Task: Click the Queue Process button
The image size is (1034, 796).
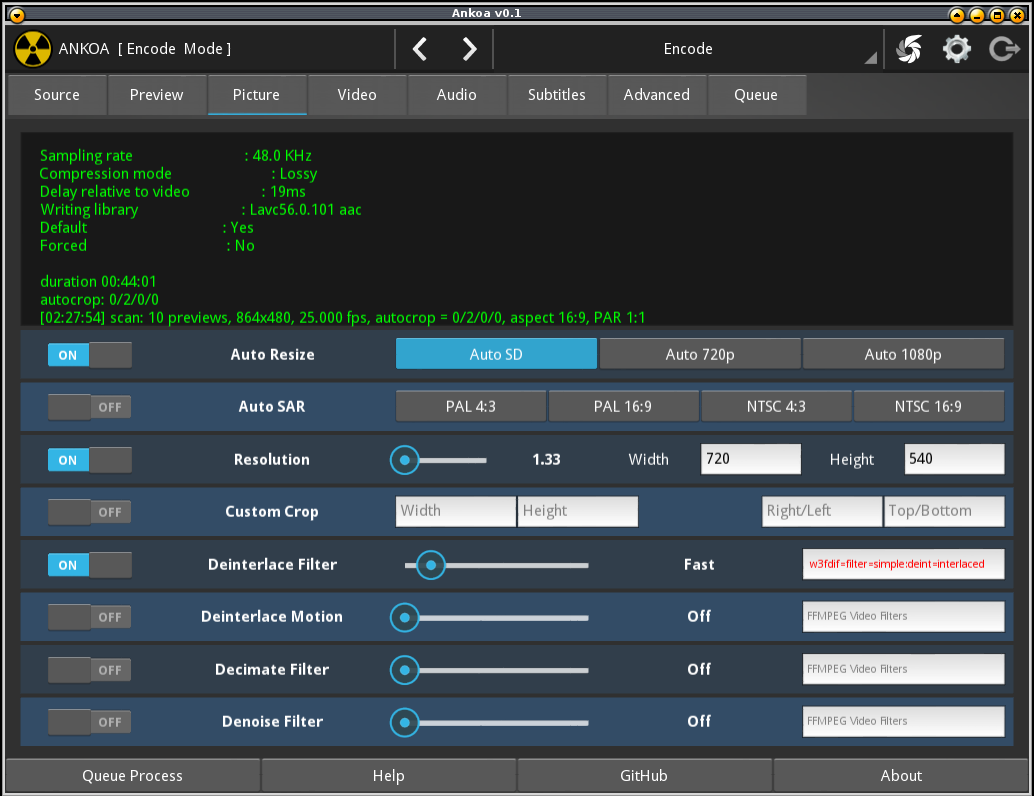Action: point(133,776)
